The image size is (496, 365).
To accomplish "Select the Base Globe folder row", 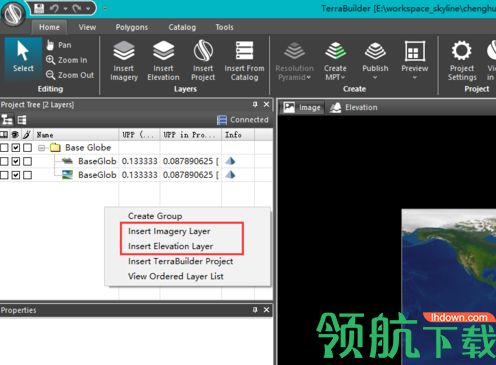I will coord(137,147).
